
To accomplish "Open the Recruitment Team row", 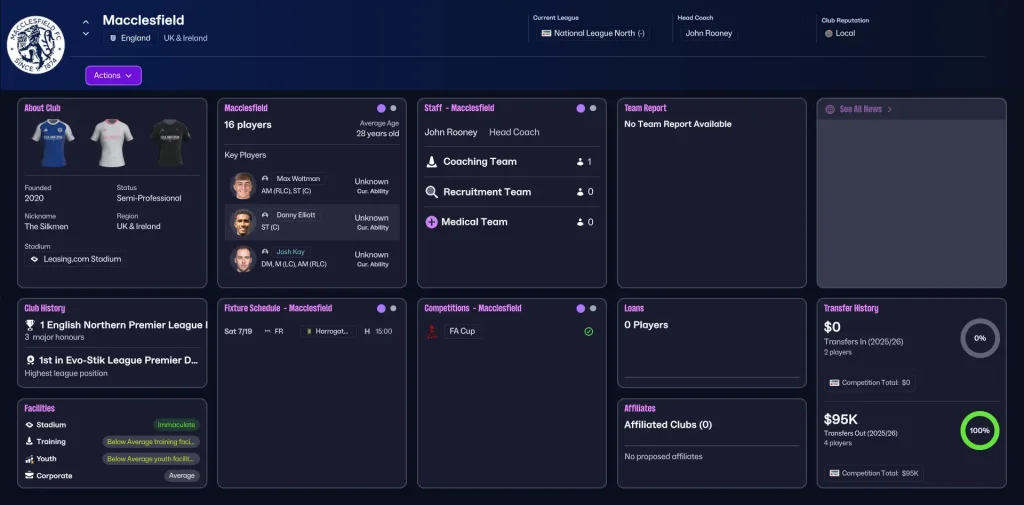I will (511, 192).
